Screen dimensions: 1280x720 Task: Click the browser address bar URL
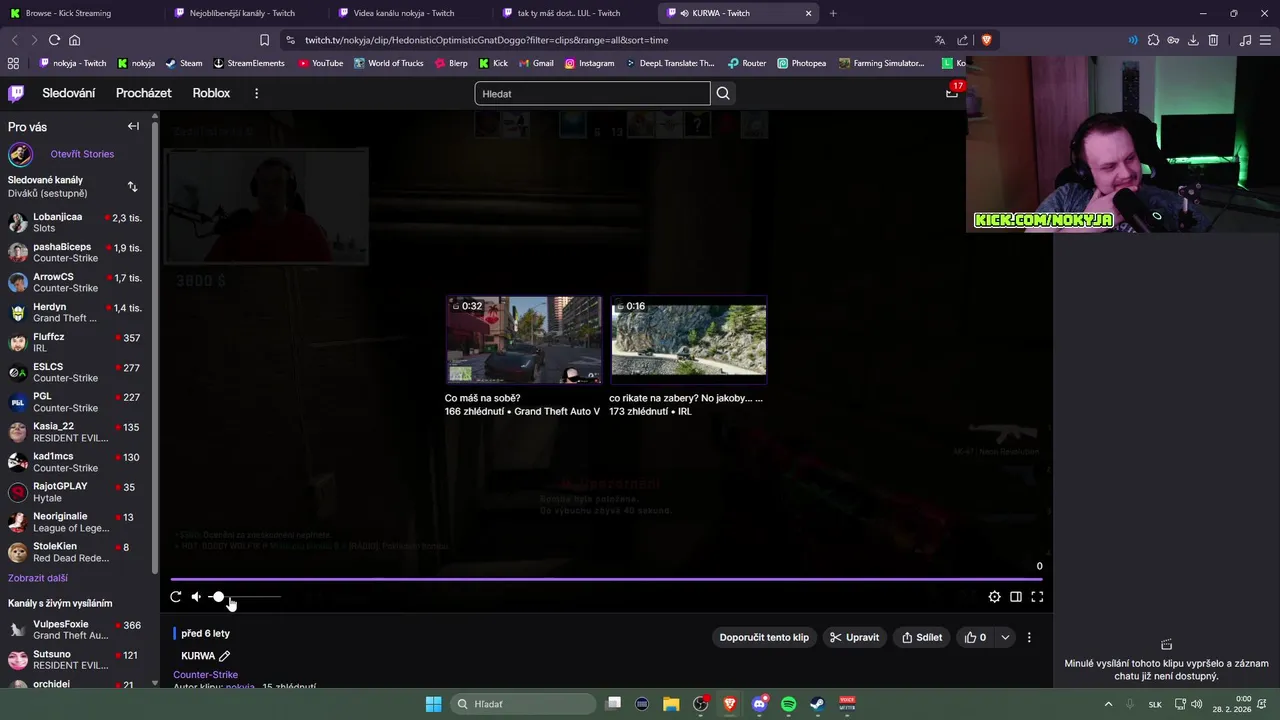486,40
